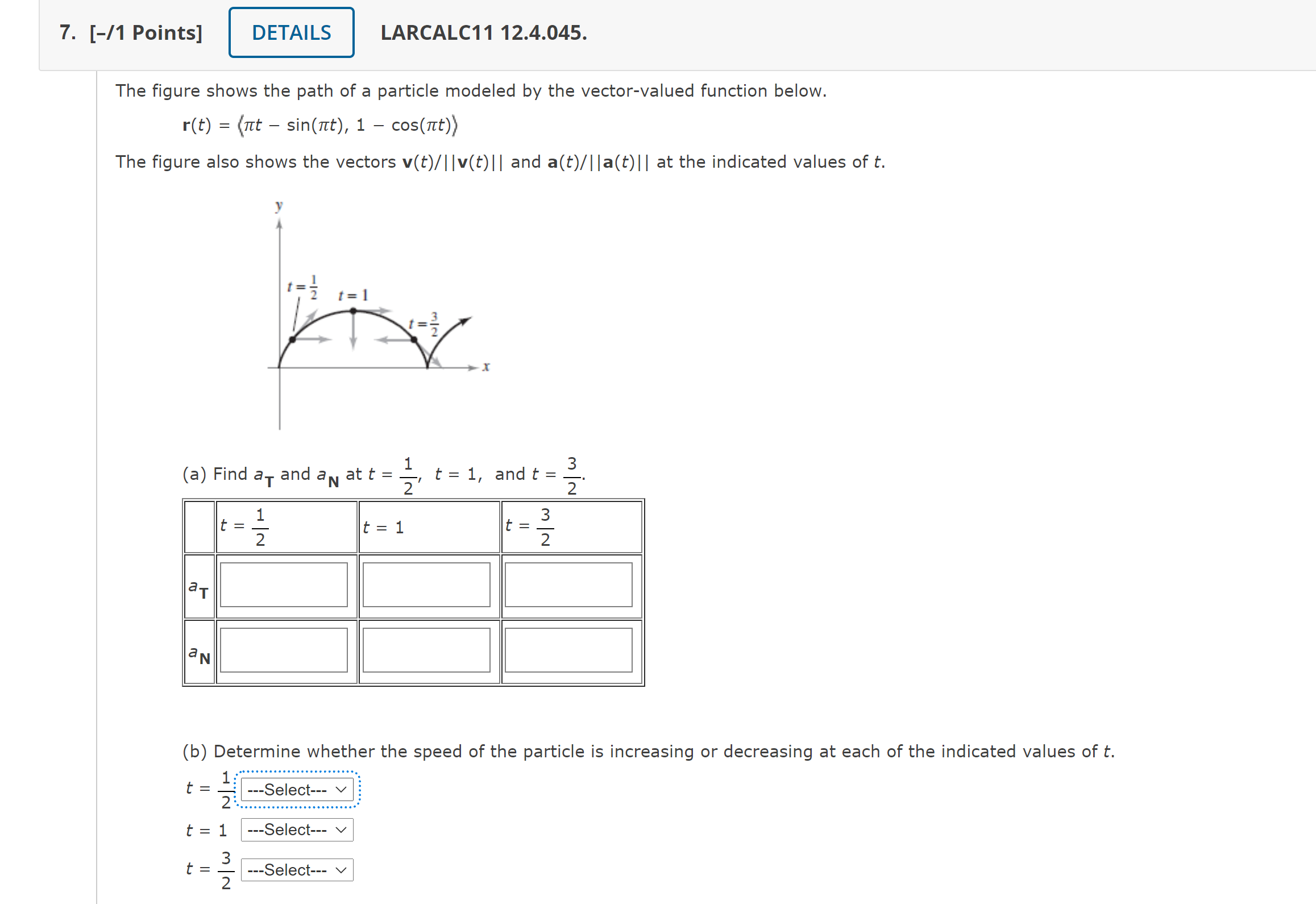Click the dropdown chevron beside first Select box
Screen dimensions: 1316x904
click(340, 789)
